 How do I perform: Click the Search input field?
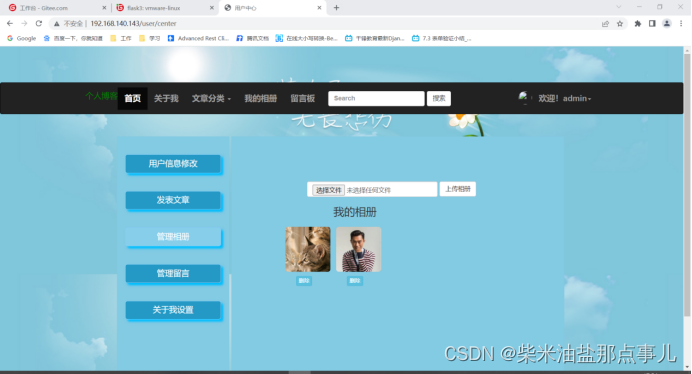coord(376,98)
